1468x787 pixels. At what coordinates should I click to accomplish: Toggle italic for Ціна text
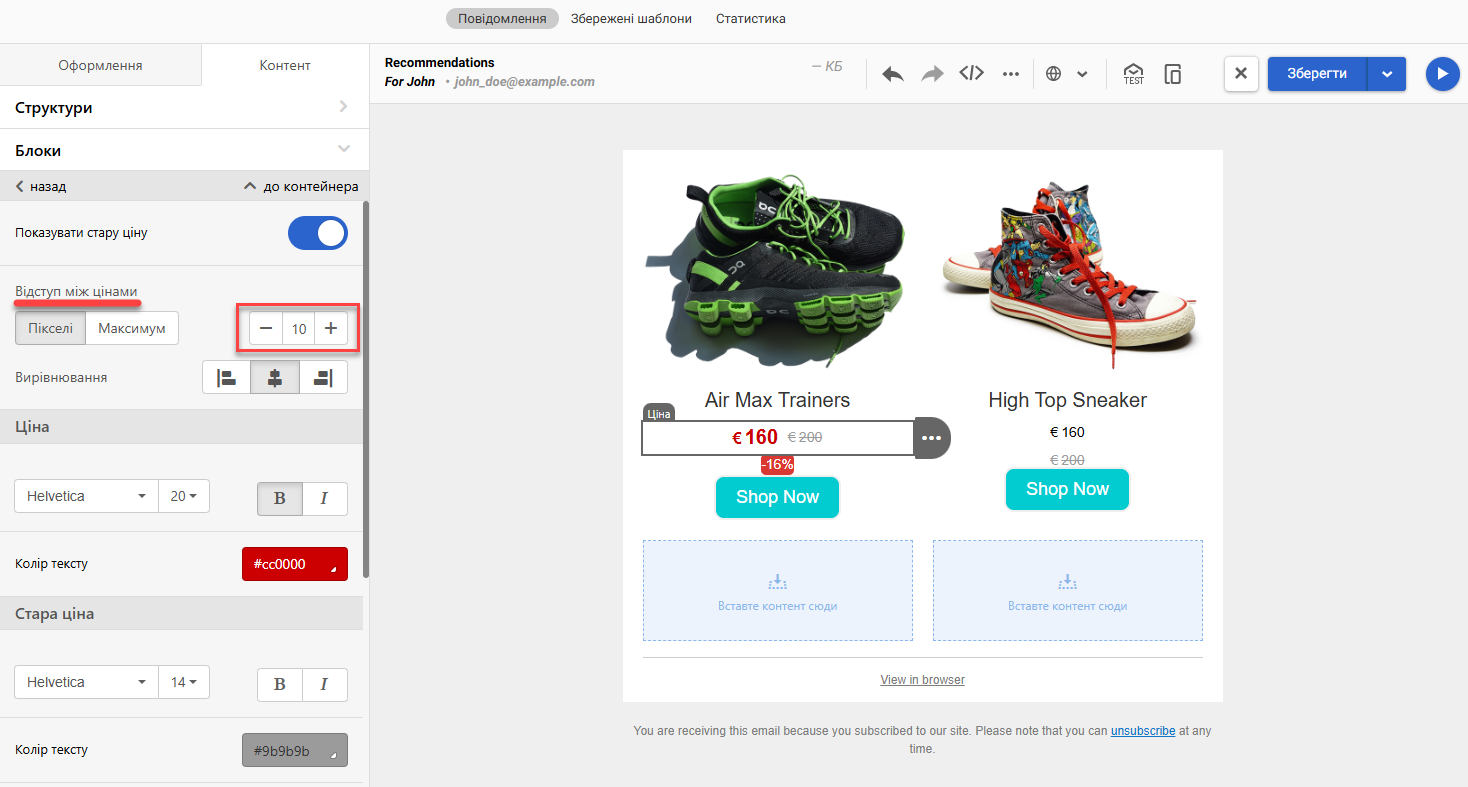click(325, 499)
